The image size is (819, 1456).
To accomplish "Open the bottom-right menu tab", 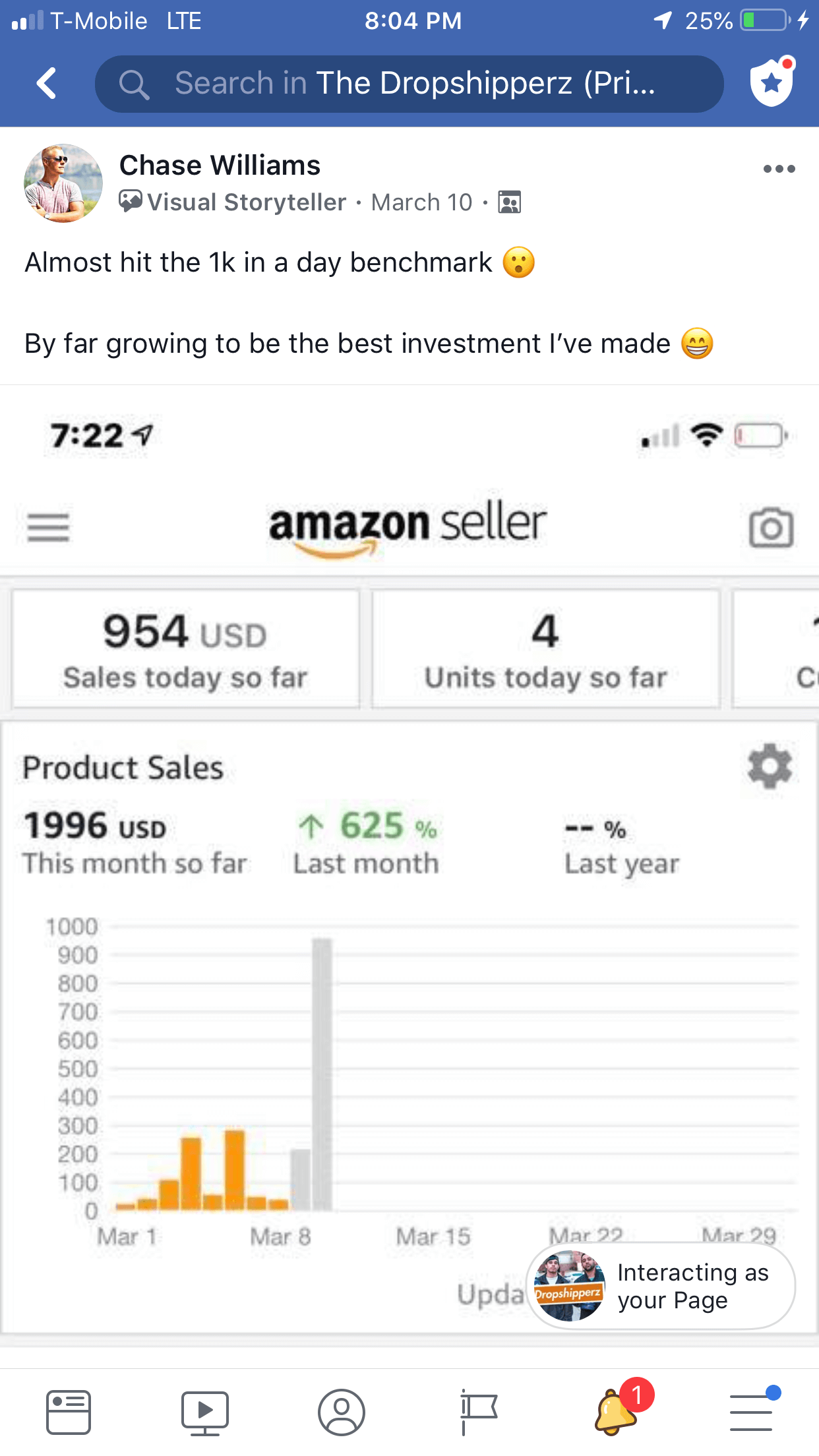I will pyautogui.click(x=752, y=1412).
